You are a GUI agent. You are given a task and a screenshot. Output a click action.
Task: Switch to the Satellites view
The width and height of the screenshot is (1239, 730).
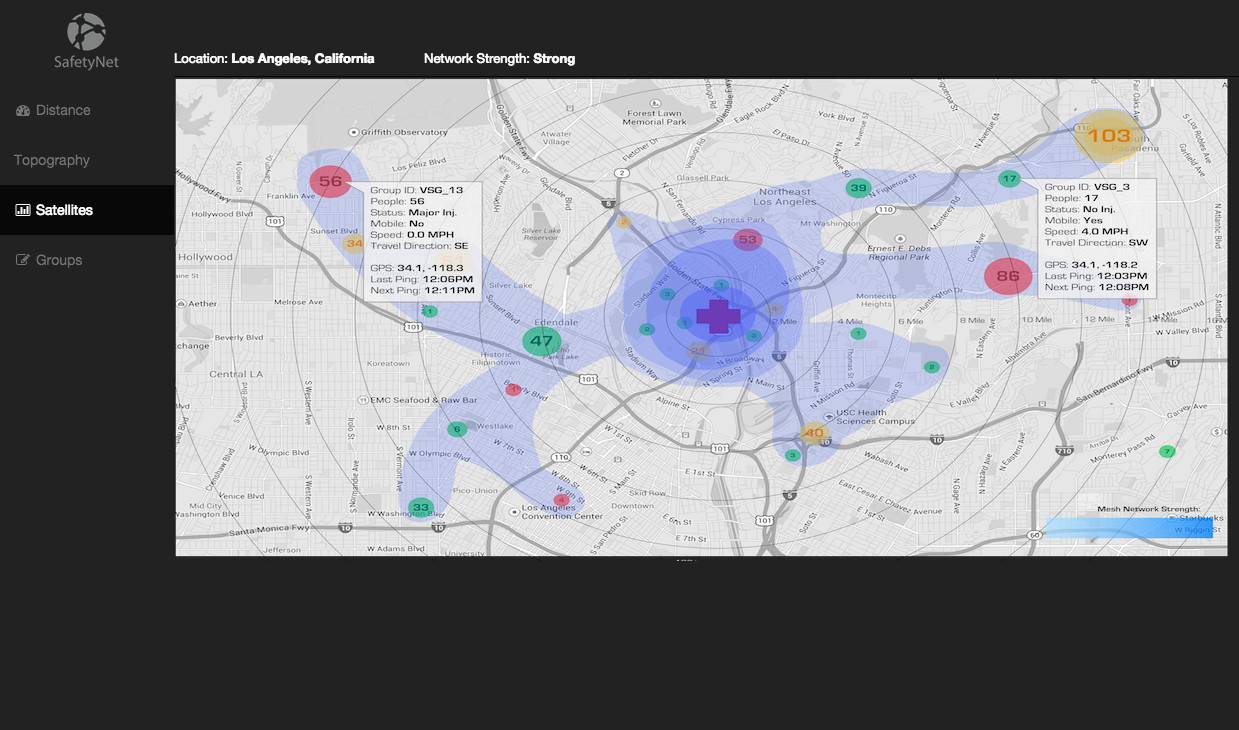pos(87,210)
